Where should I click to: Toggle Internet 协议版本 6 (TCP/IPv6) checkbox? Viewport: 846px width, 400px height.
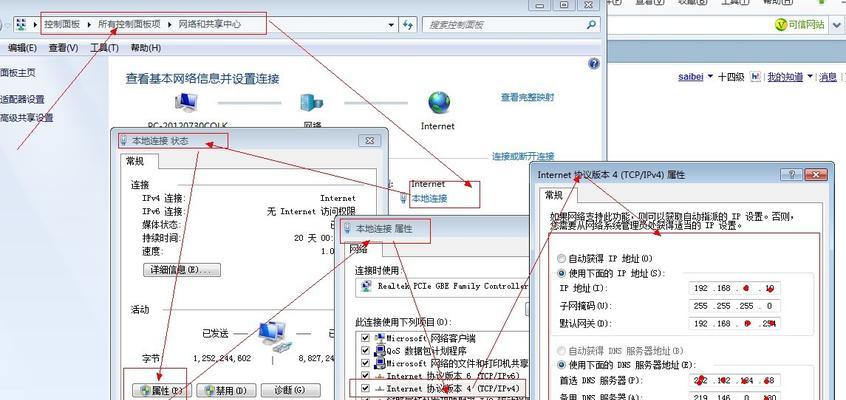click(x=365, y=376)
